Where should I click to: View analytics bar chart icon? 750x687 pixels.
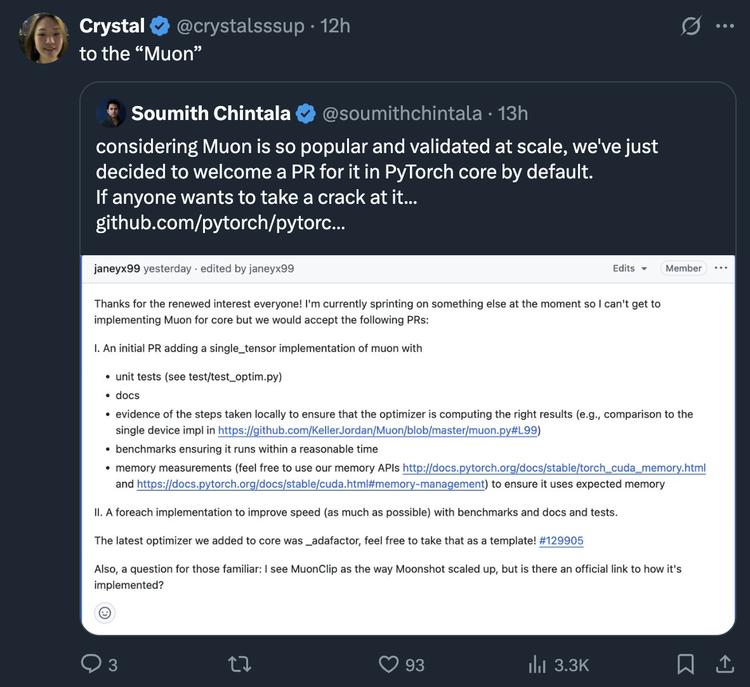tap(537, 664)
